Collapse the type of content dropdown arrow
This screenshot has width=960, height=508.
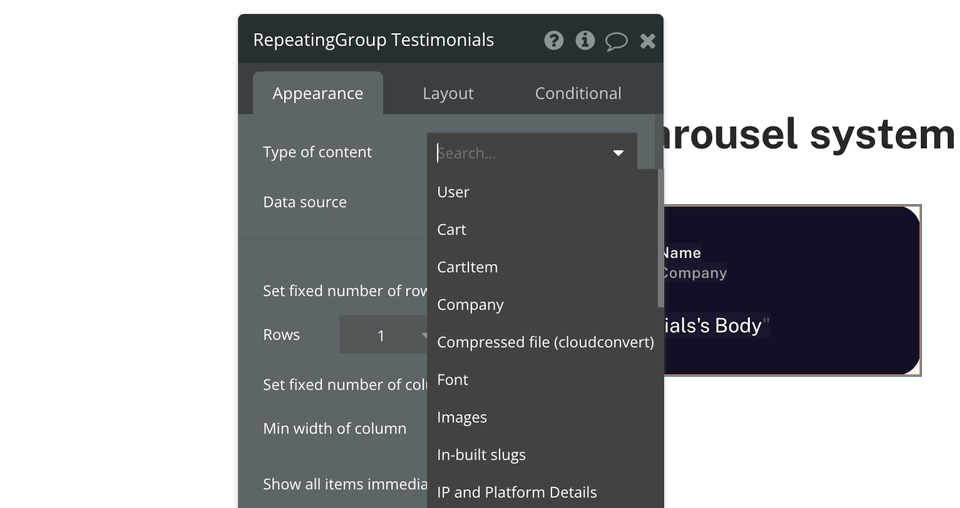(618, 153)
